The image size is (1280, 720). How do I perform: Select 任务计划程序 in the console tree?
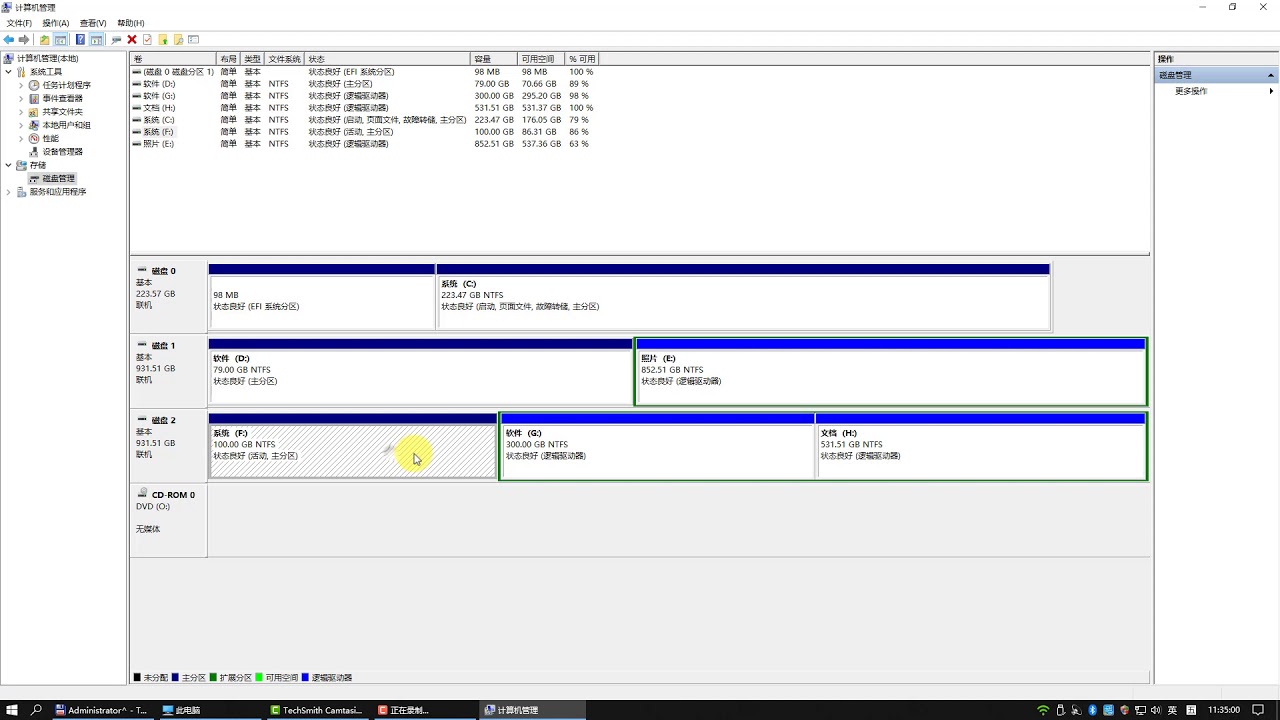pos(66,85)
